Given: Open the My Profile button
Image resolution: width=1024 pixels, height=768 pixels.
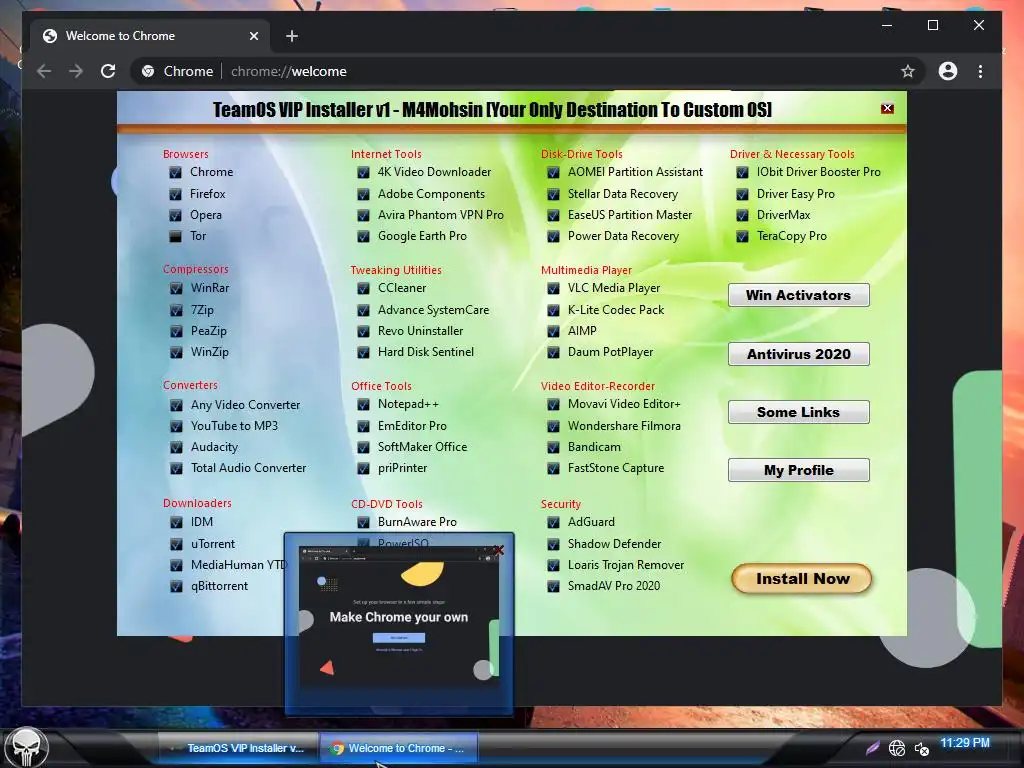Looking at the screenshot, I should 799,470.
